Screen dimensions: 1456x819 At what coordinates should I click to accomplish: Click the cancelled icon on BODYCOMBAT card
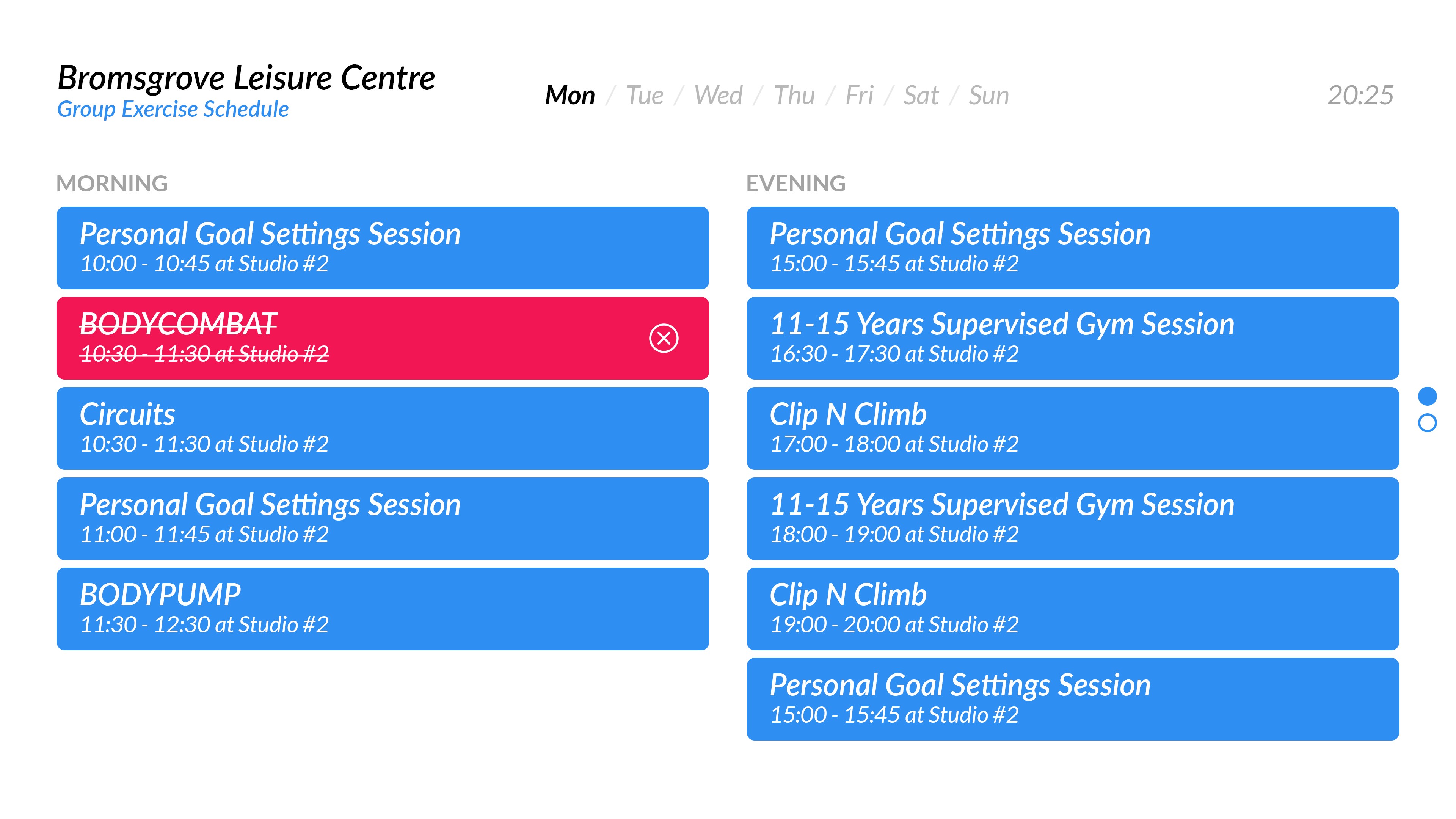point(664,339)
